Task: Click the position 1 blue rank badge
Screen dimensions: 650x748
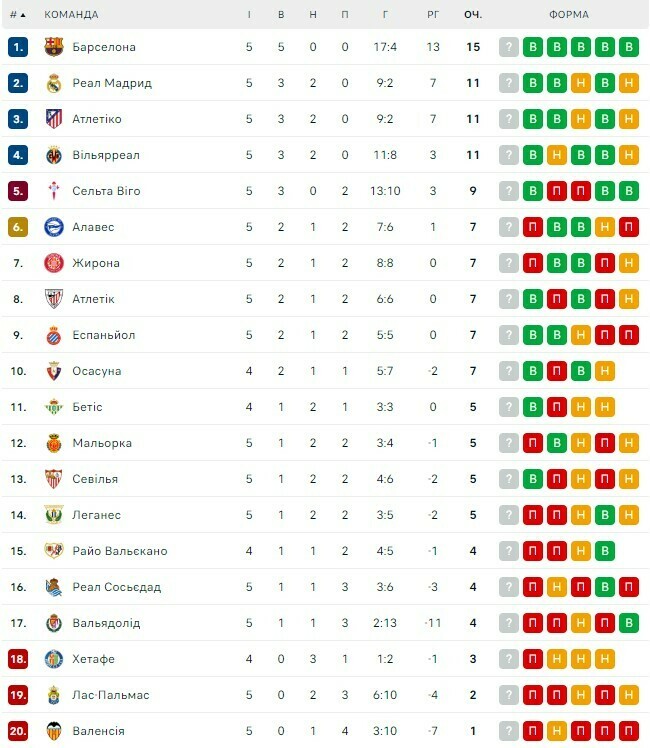Action: 18,47
